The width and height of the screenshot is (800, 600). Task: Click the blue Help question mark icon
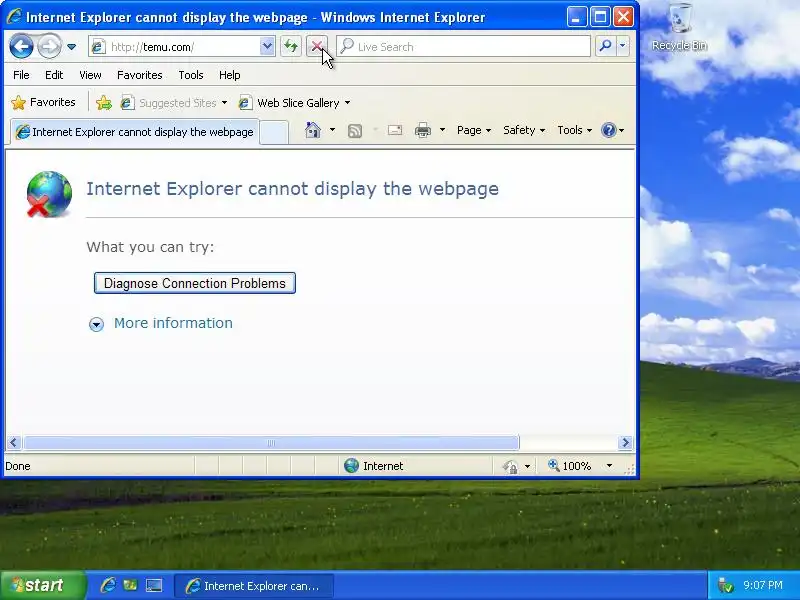coord(609,131)
